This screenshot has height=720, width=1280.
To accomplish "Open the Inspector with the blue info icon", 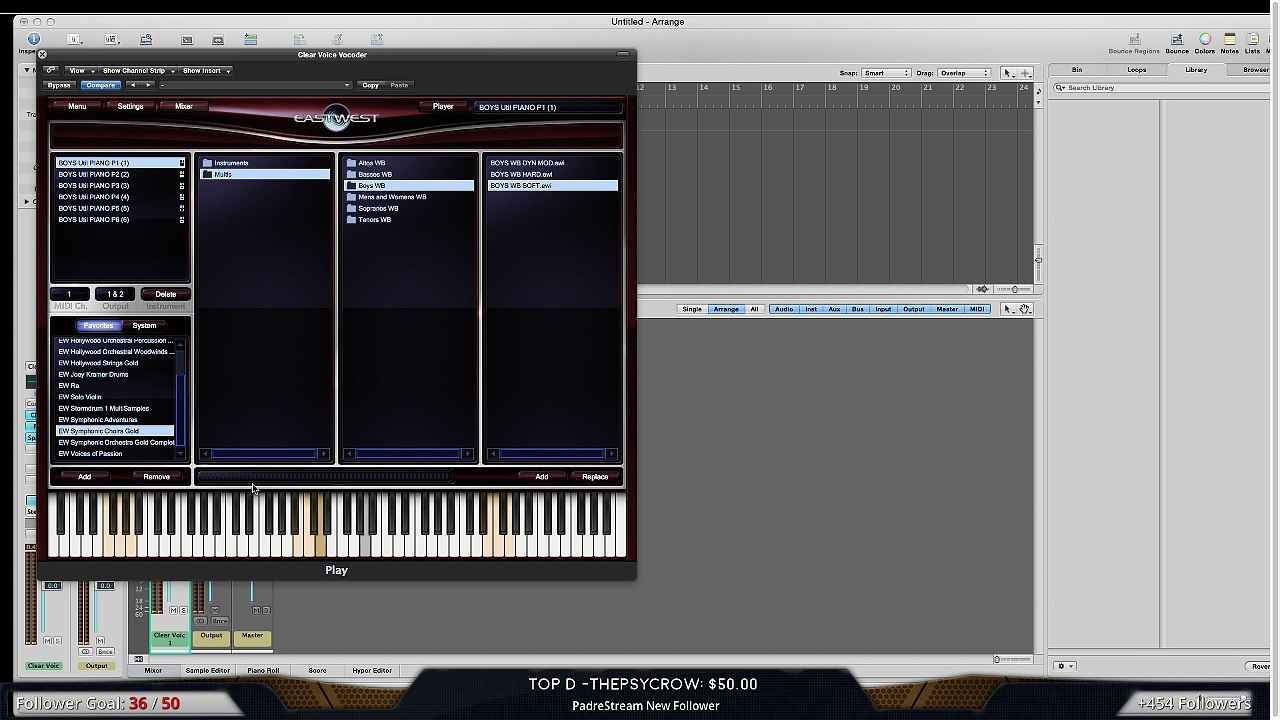I will coord(33,39).
